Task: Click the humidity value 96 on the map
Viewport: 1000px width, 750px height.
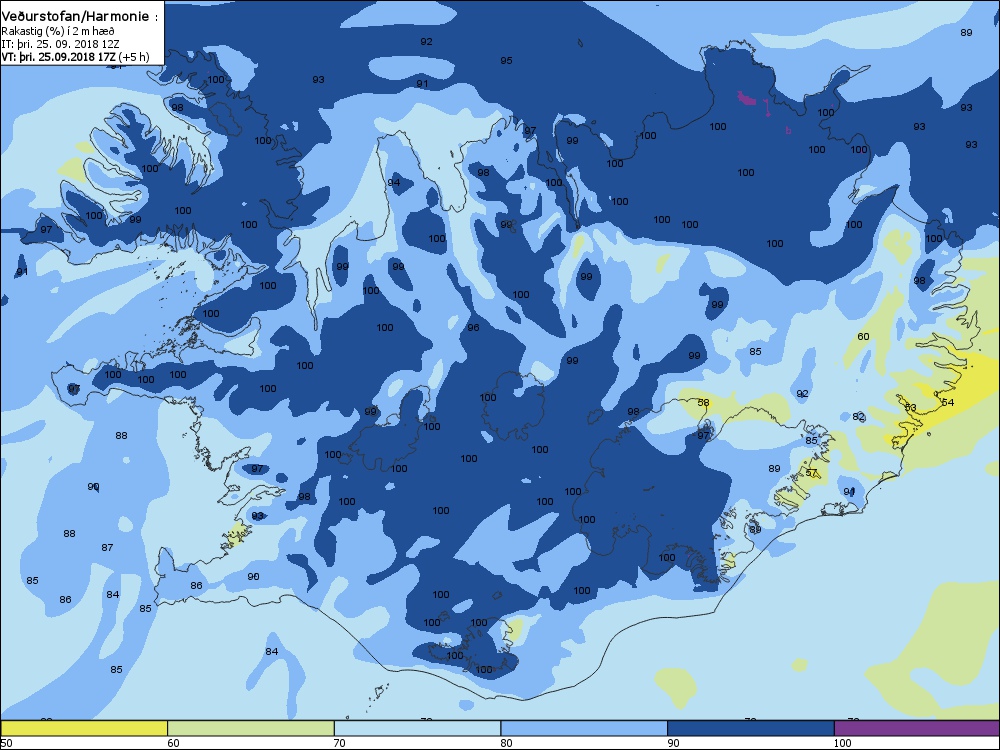Action: [x=473, y=327]
